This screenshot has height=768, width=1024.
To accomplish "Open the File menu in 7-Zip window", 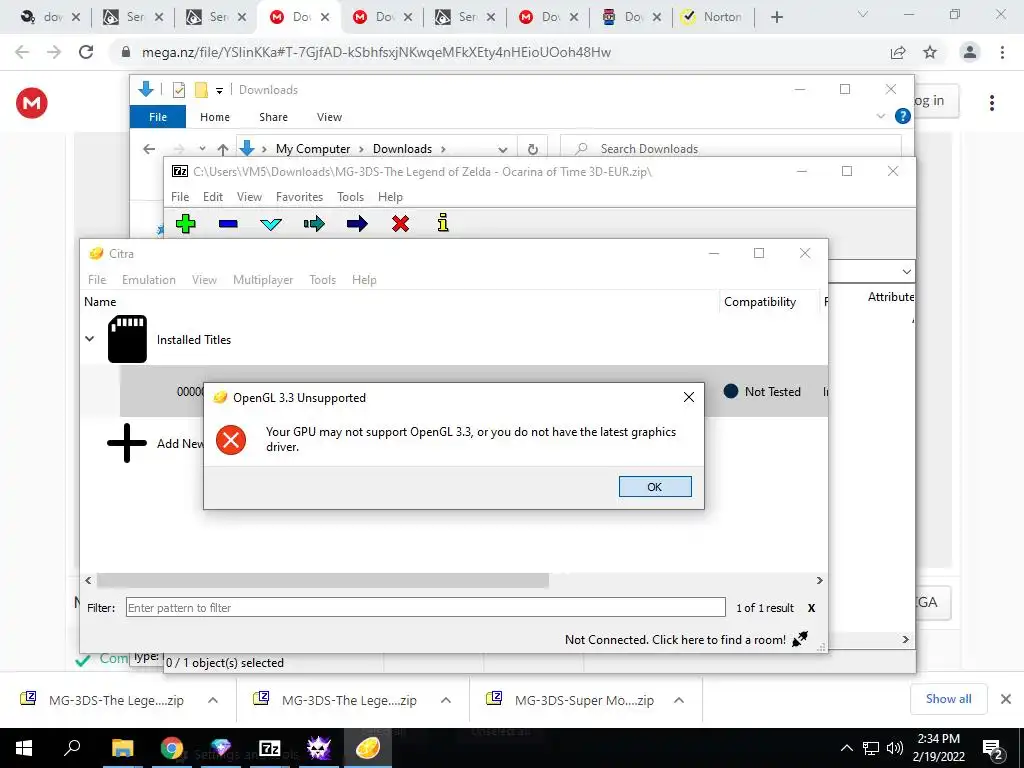I will click(180, 197).
